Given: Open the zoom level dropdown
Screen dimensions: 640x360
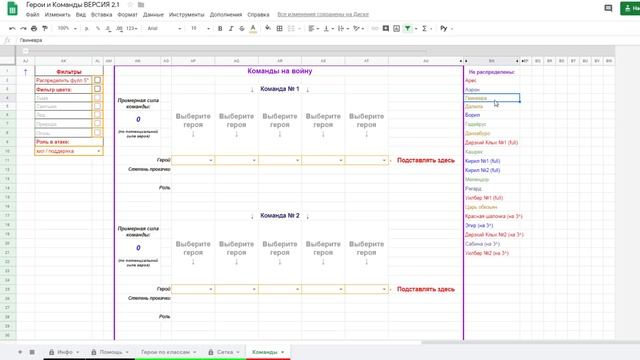Looking at the screenshot, I should tap(67, 29).
